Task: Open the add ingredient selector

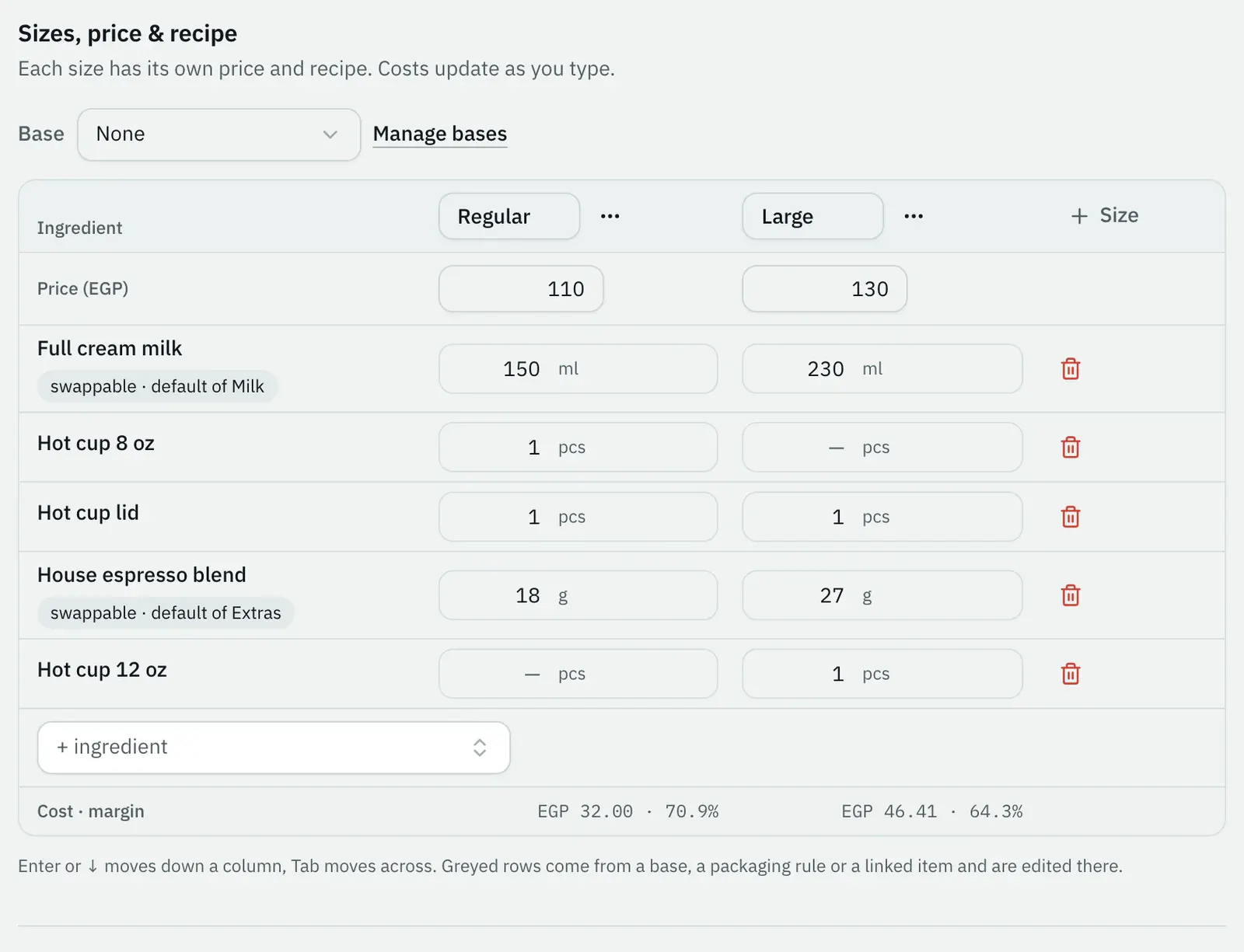Action: (x=274, y=748)
